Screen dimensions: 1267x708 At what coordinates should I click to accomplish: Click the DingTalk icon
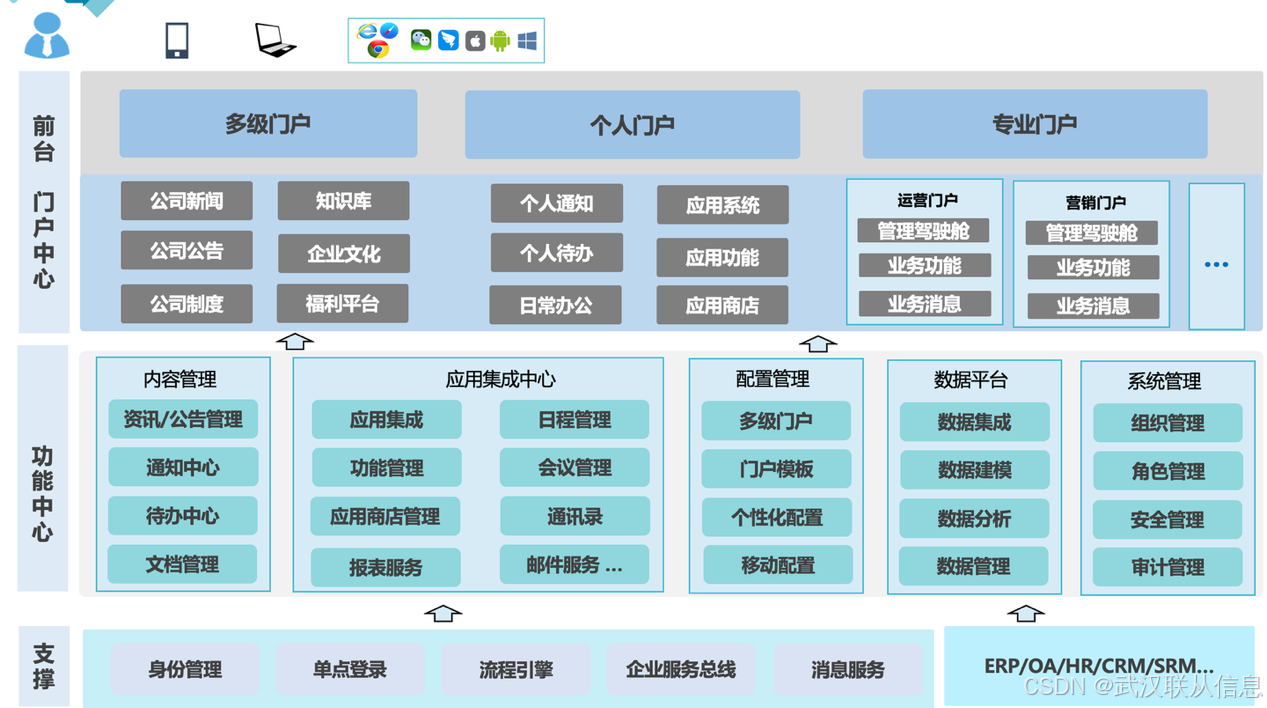[x=448, y=40]
